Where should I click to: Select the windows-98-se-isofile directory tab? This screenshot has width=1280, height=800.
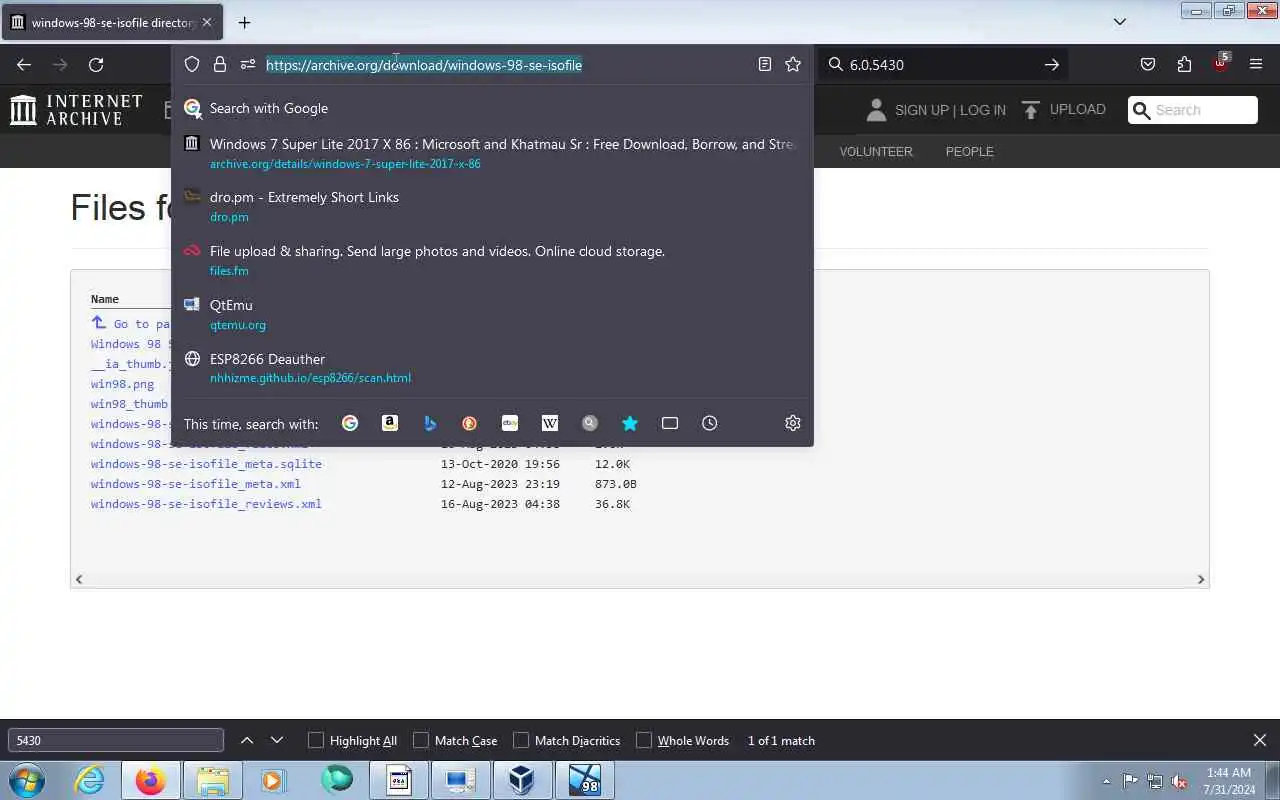pos(112,22)
